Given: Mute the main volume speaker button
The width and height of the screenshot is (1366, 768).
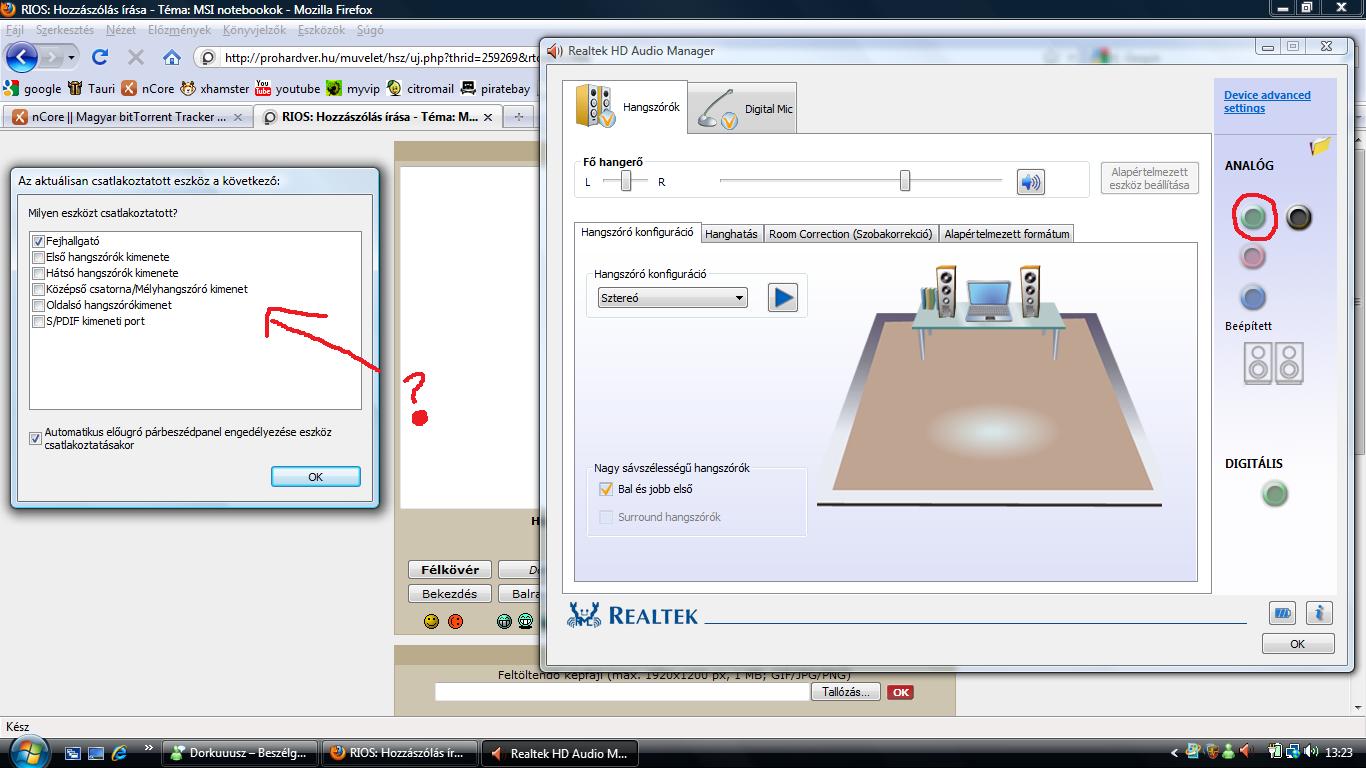Looking at the screenshot, I should coord(1030,182).
